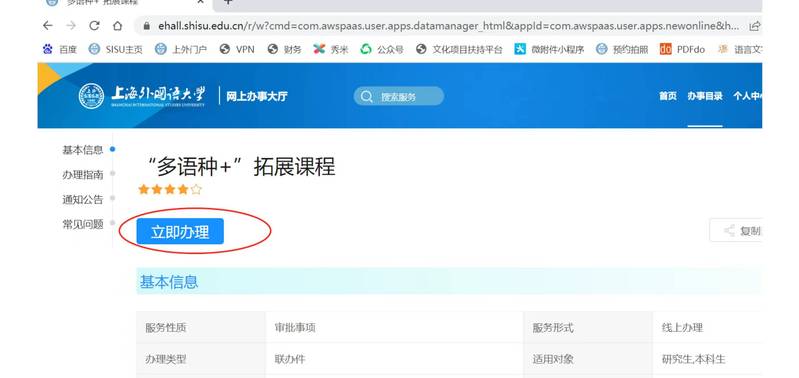Open the SISU主页 bookmark

click(x=116, y=49)
